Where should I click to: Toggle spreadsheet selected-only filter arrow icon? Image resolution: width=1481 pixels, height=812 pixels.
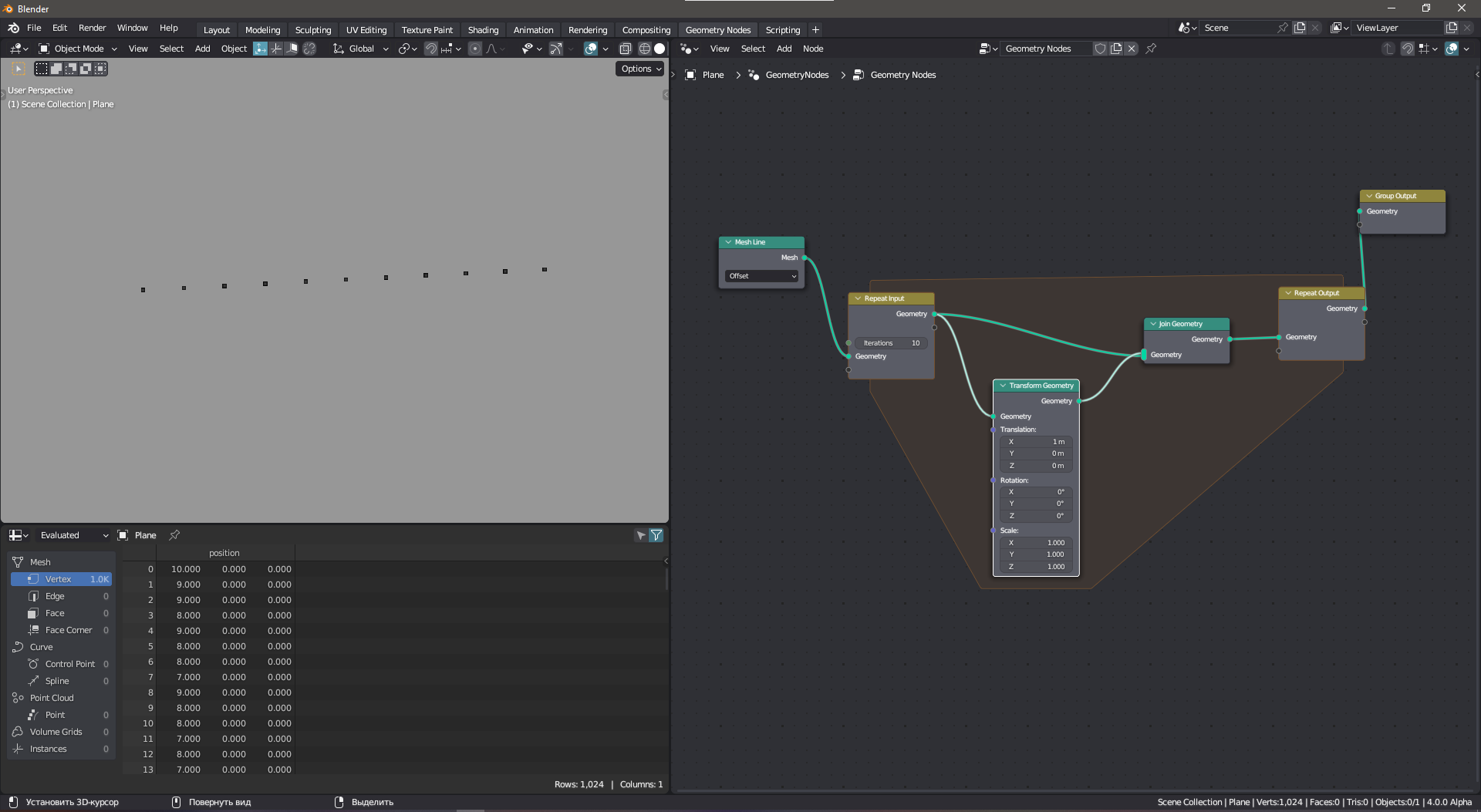641,535
